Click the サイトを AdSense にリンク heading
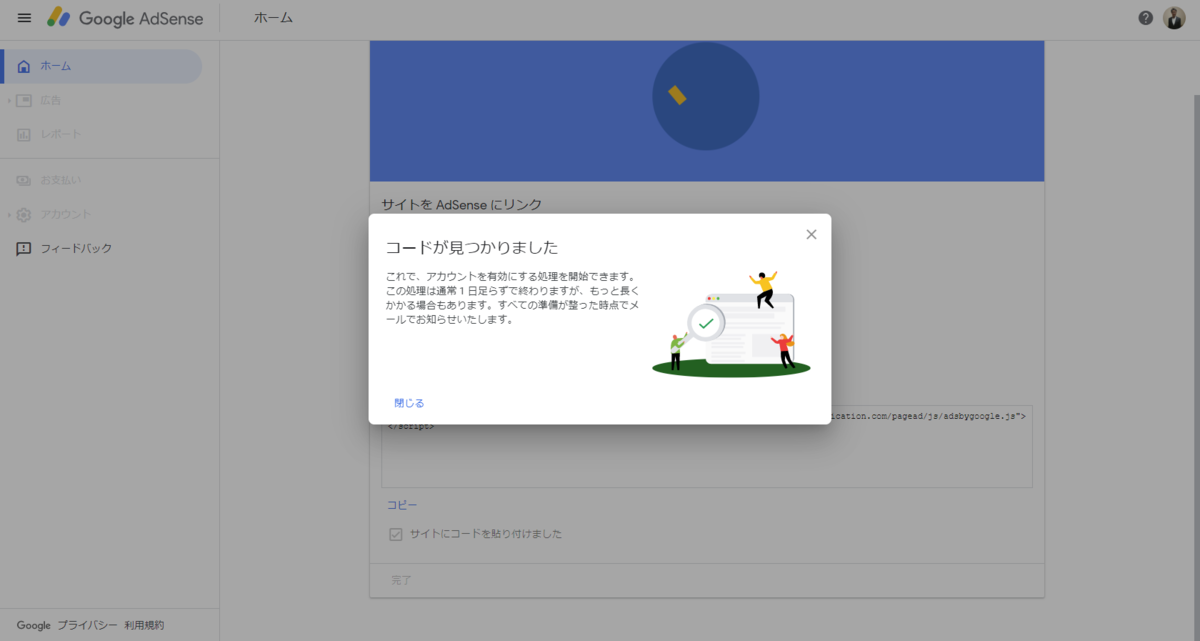Image resolution: width=1200 pixels, height=641 pixels. (461, 204)
